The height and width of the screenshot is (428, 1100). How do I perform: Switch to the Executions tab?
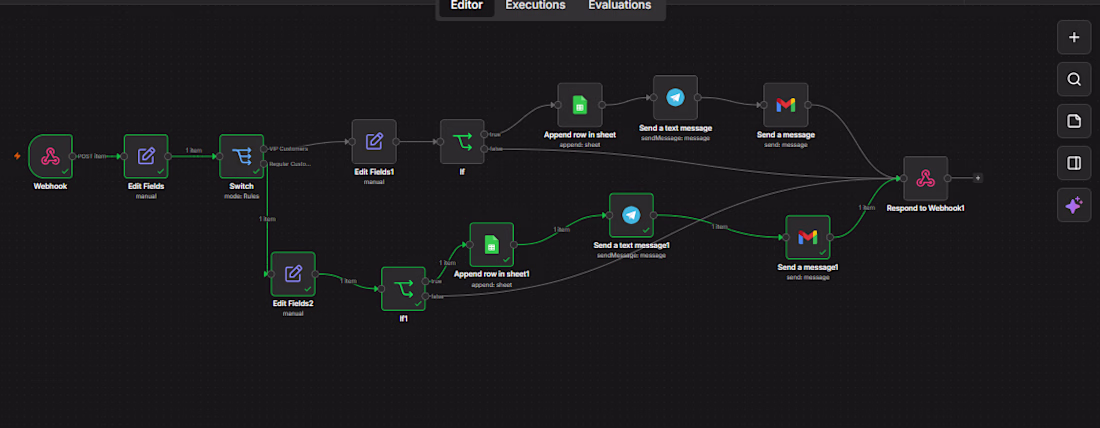point(535,6)
